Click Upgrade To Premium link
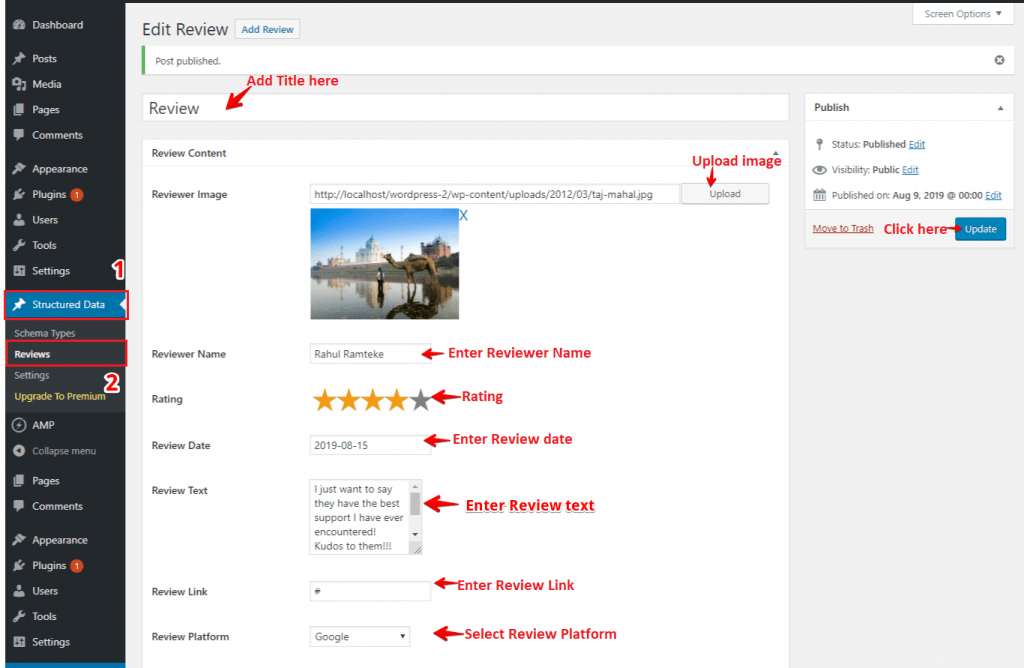 pos(59,396)
